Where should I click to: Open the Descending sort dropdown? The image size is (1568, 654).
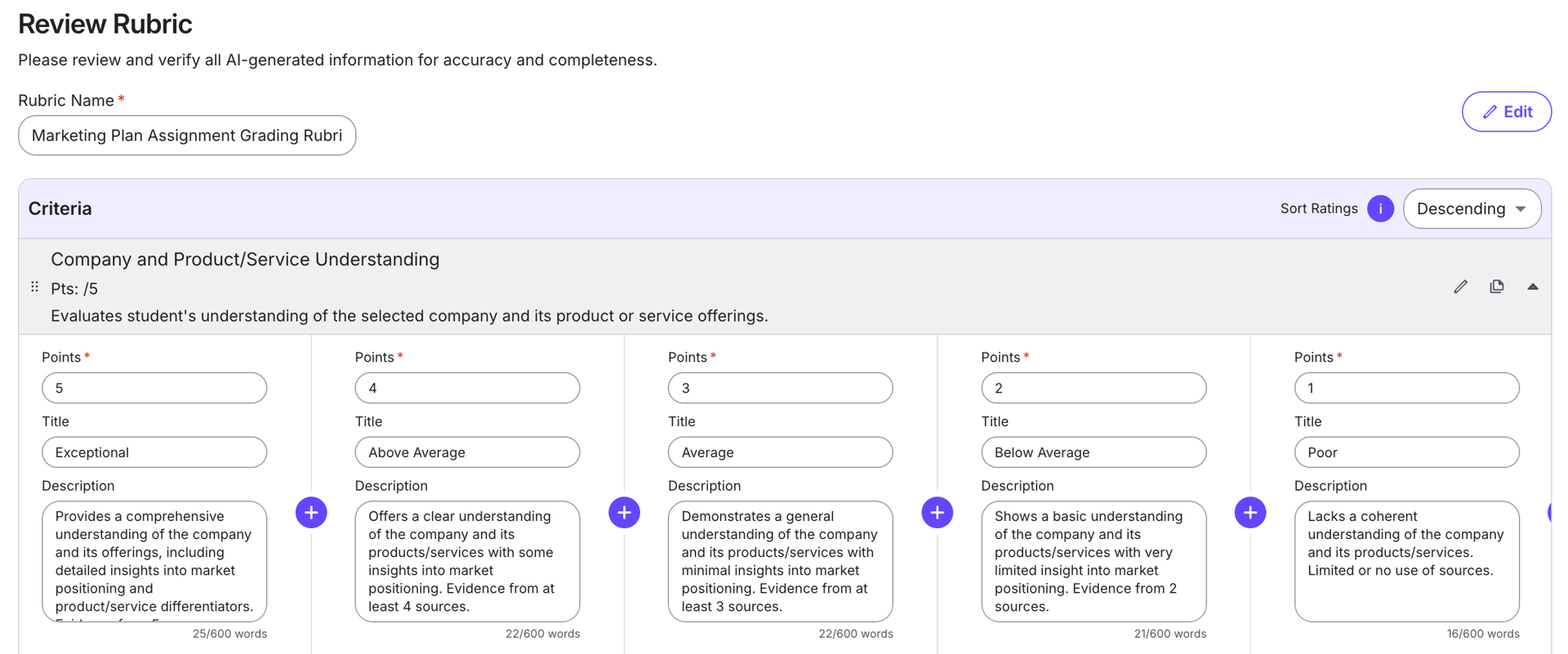pos(1472,209)
